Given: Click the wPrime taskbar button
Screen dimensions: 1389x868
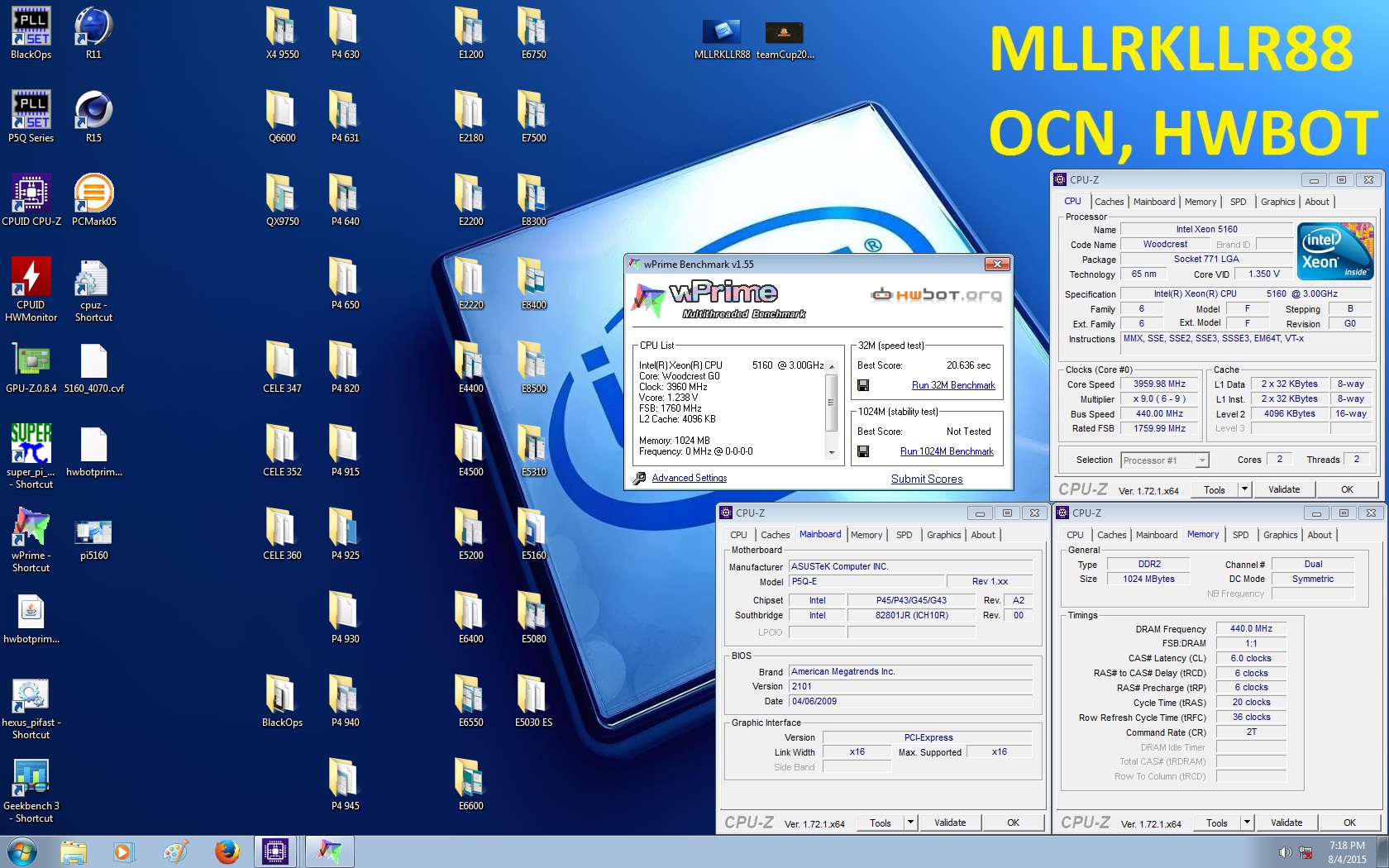Looking at the screenshot, I should (x=329, y=851).
